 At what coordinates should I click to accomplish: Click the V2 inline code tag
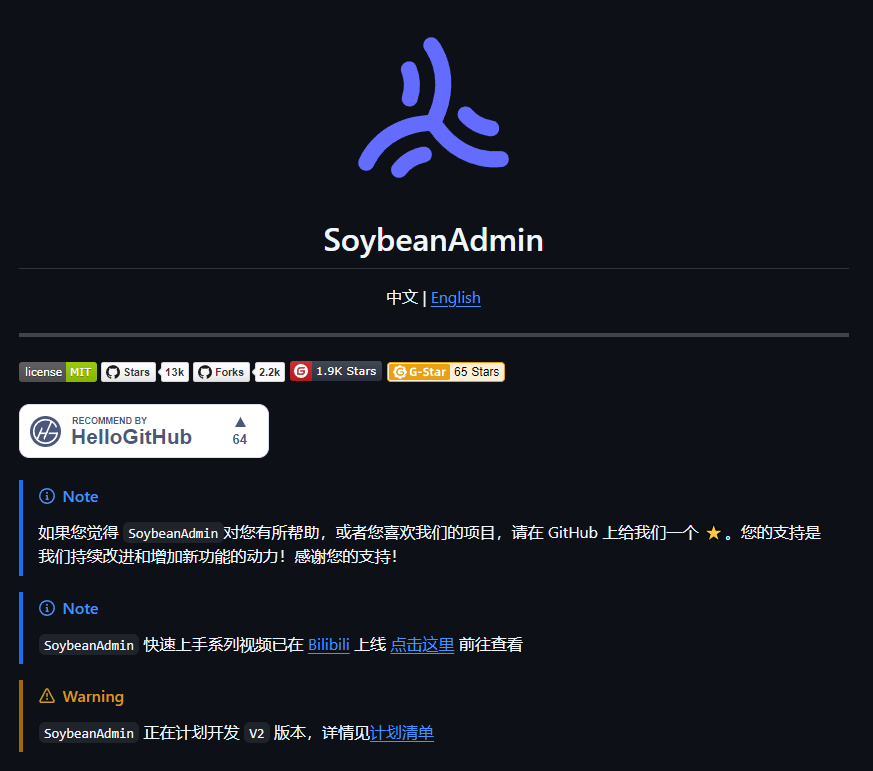[x=257, y=733]
